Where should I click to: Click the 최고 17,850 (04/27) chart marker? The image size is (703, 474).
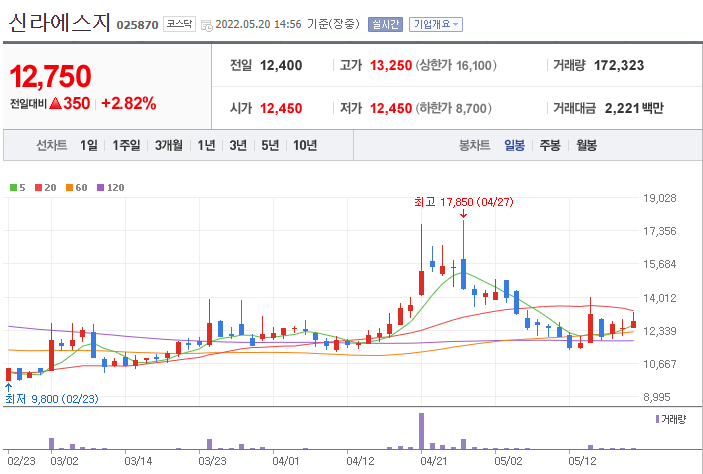click(464, 202)
